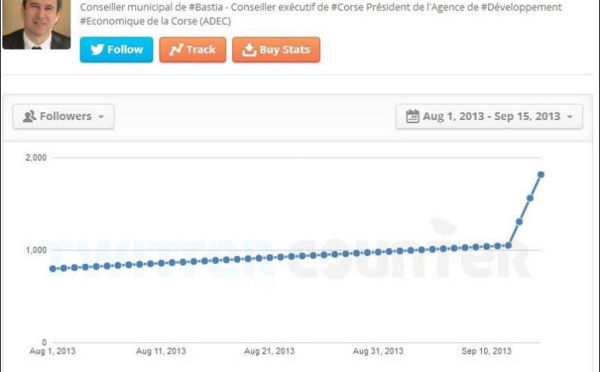Open the #Bastia hashtag link

click(206, 7)
